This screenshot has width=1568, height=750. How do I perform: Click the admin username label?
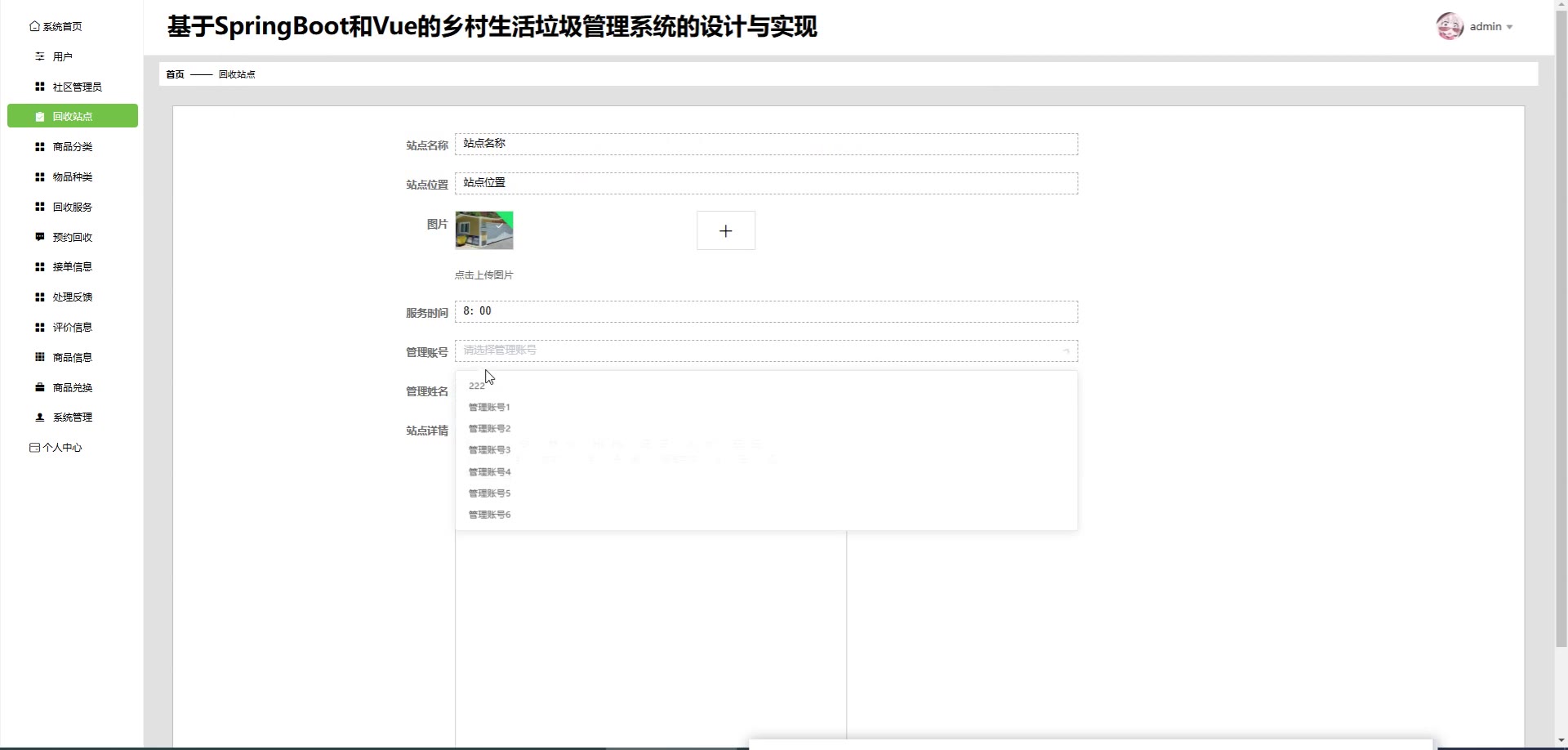(1486, 26)
